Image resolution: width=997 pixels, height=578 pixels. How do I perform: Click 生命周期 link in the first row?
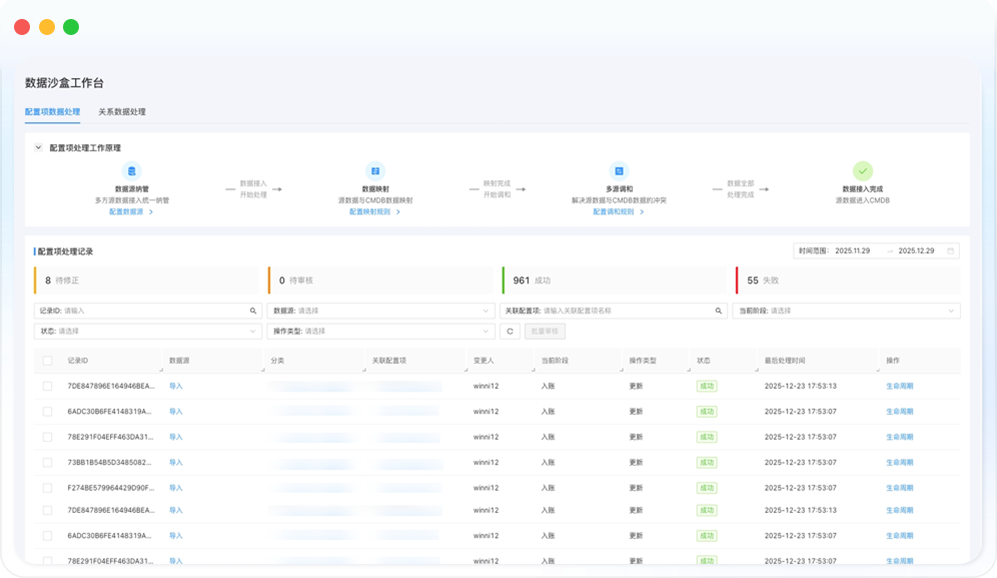tap(899, 386)
